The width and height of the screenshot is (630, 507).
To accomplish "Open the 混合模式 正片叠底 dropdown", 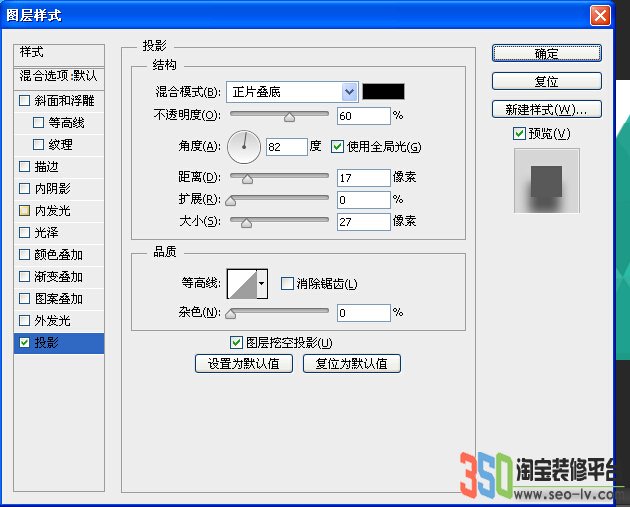I will point(292,92).
